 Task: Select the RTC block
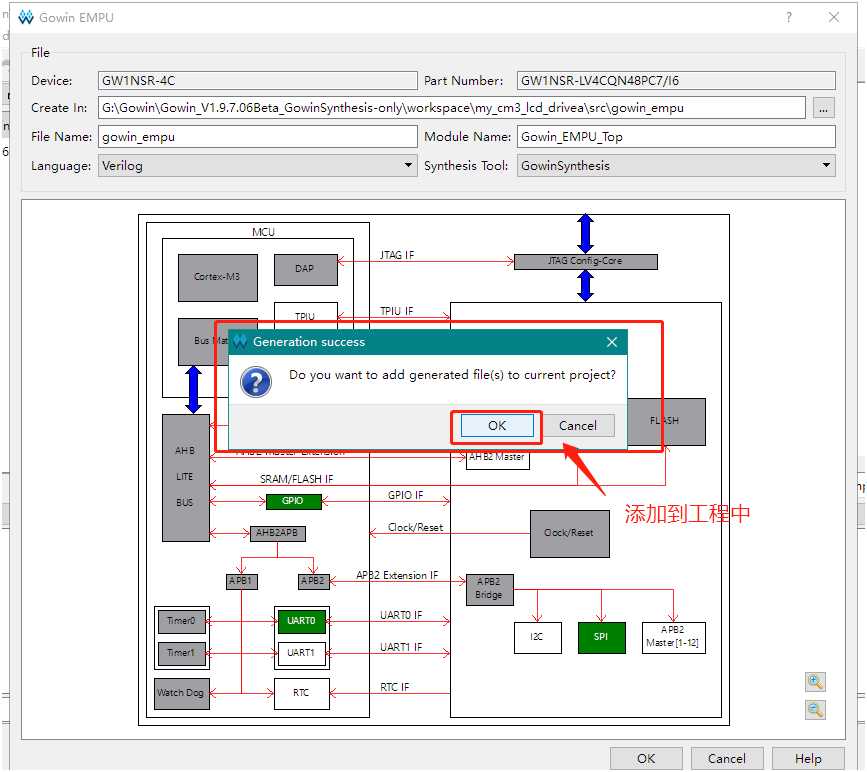[302, 693]
